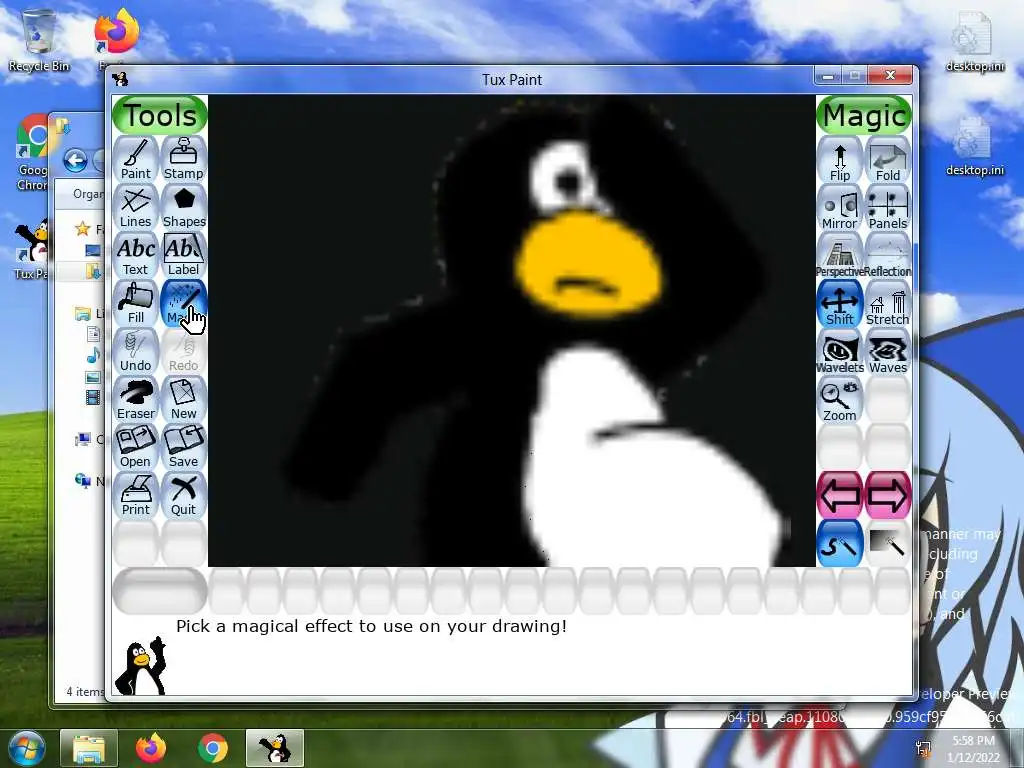Click the greyed Redo tool
This screenshot has height=768, width=1024.
coord(184,351)
